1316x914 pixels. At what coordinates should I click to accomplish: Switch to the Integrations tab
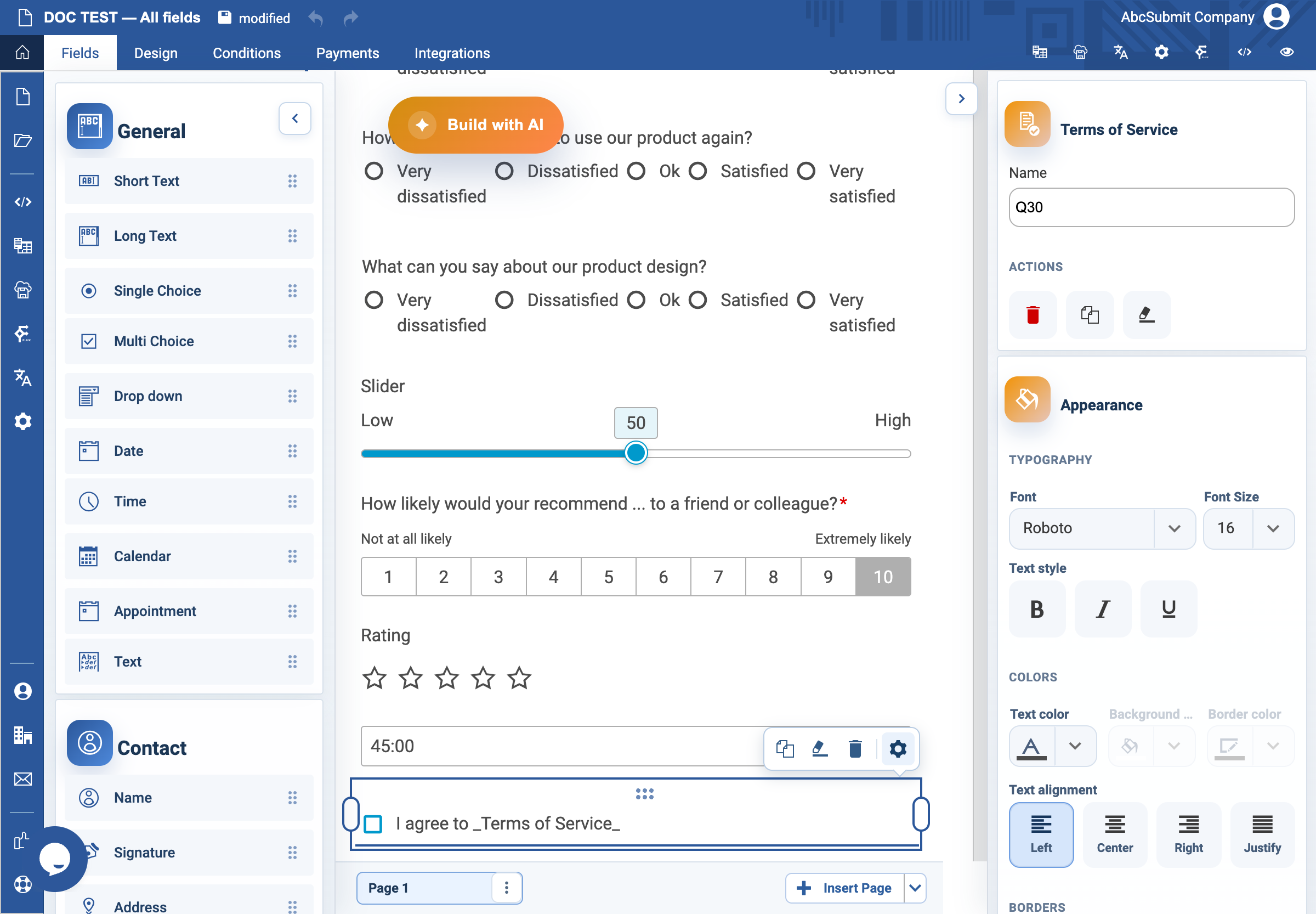click(x=452, y=53)
